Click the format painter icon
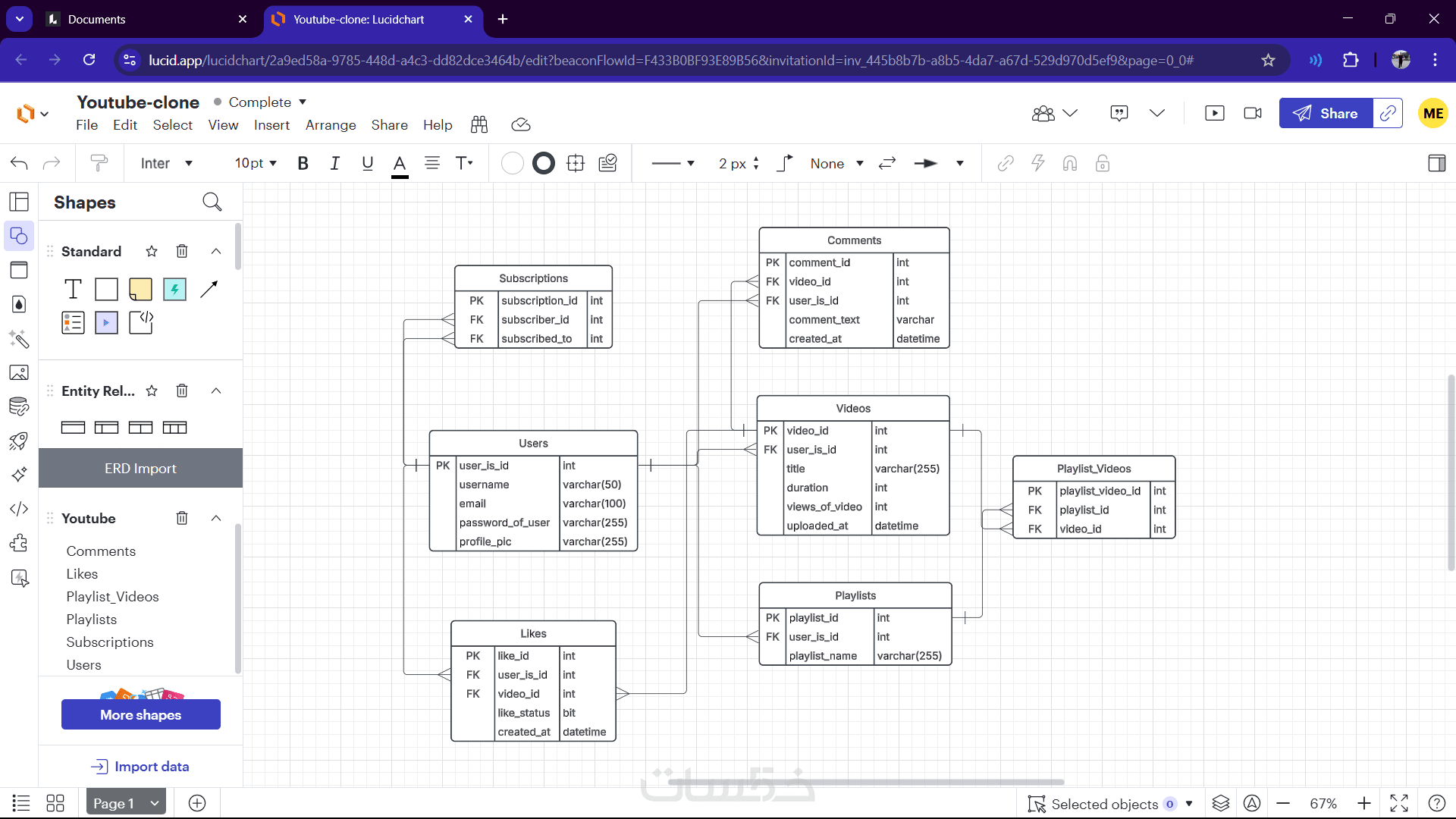1456x819 pixels. point(99,163)
